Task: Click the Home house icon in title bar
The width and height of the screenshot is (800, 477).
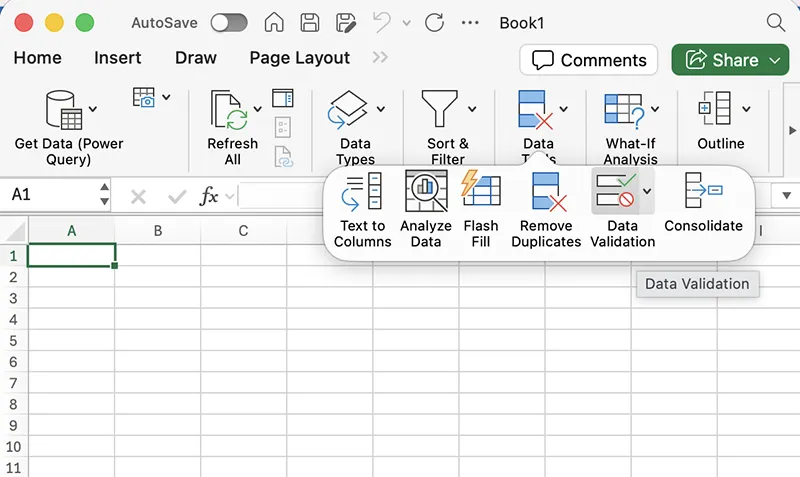Action: [274, 22]
